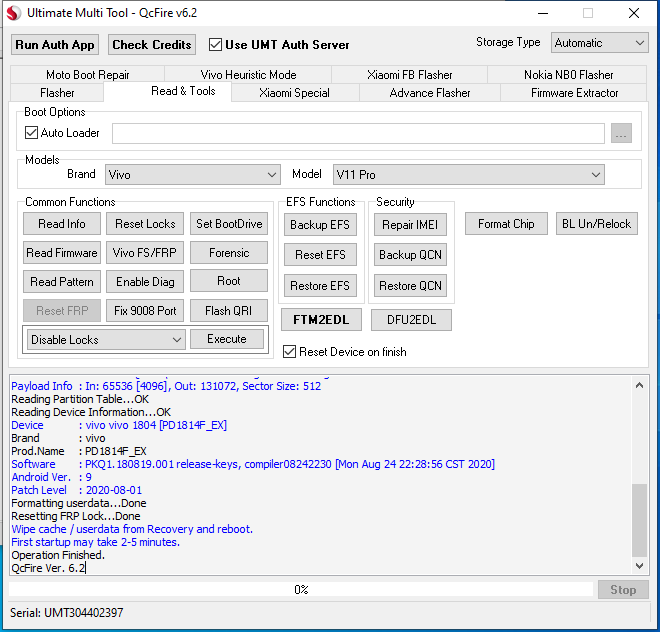The width and height of the screenshot is (660, 632).
Task: Click the BL Un/Relock button
Action: coord(597,224)
